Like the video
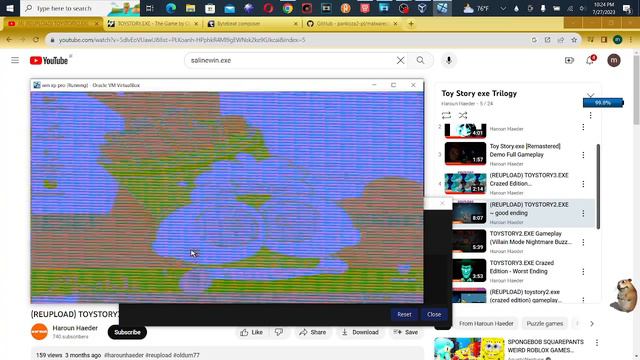Viewport: 640px width, 360px height. (x=251, y=332)
